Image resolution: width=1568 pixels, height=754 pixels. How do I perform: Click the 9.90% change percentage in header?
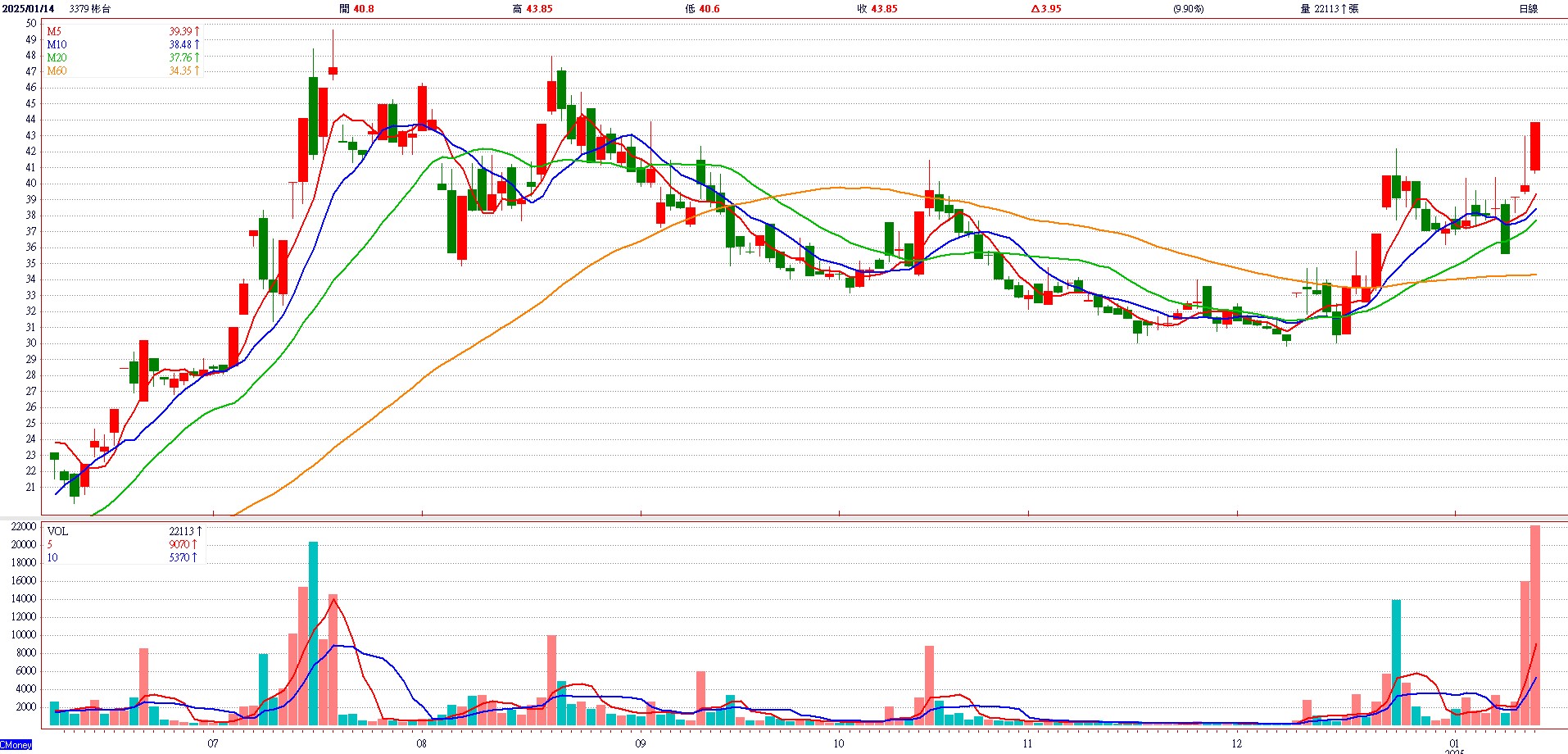click(1188, 9)
